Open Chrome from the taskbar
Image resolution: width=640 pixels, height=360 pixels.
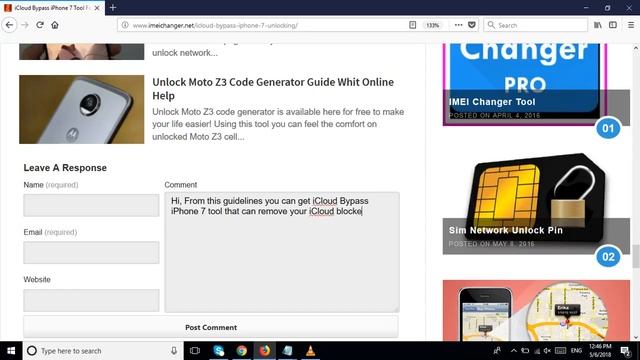(242, 351)
